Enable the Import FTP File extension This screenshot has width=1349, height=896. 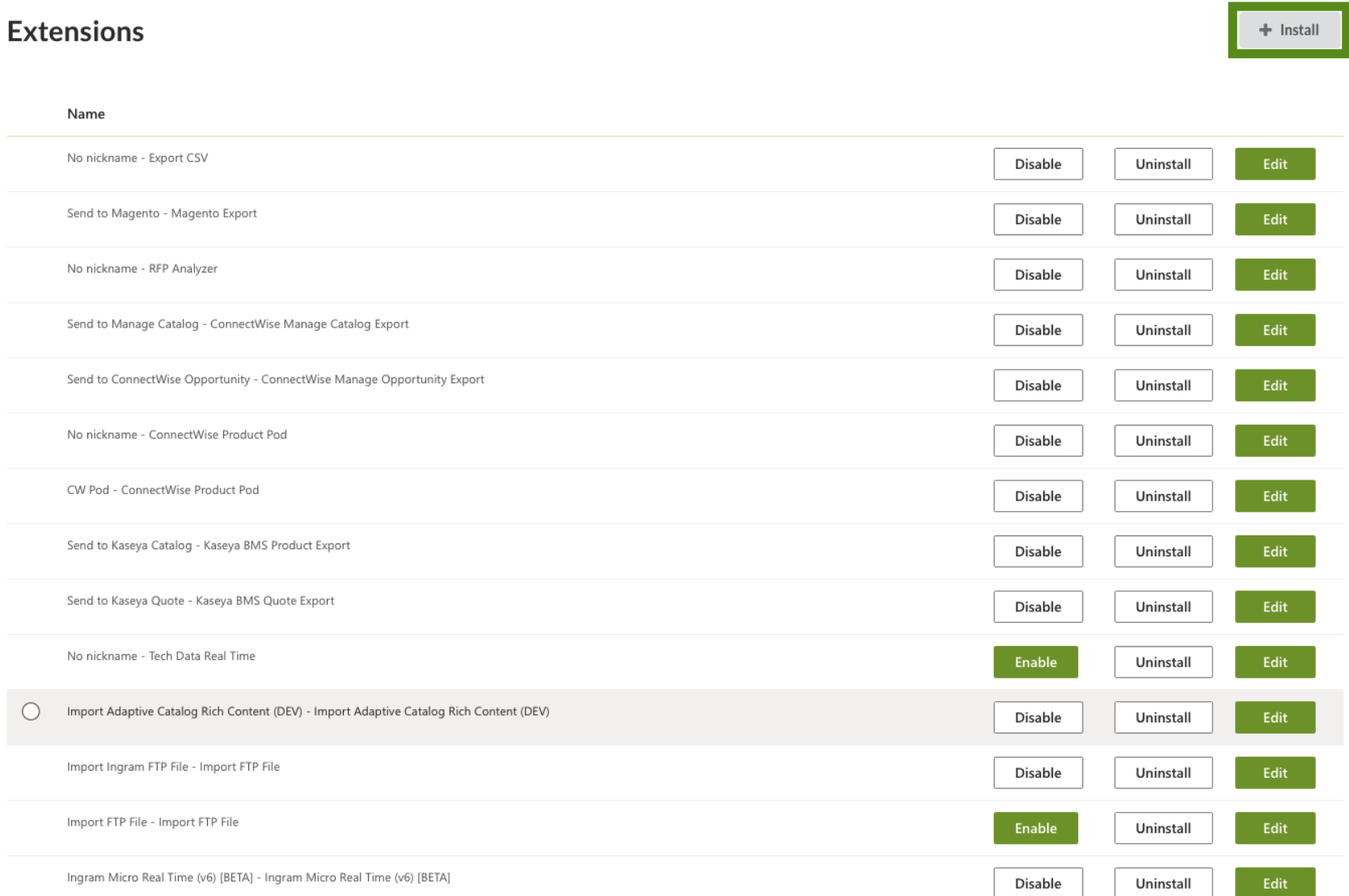coord(1035,828)
